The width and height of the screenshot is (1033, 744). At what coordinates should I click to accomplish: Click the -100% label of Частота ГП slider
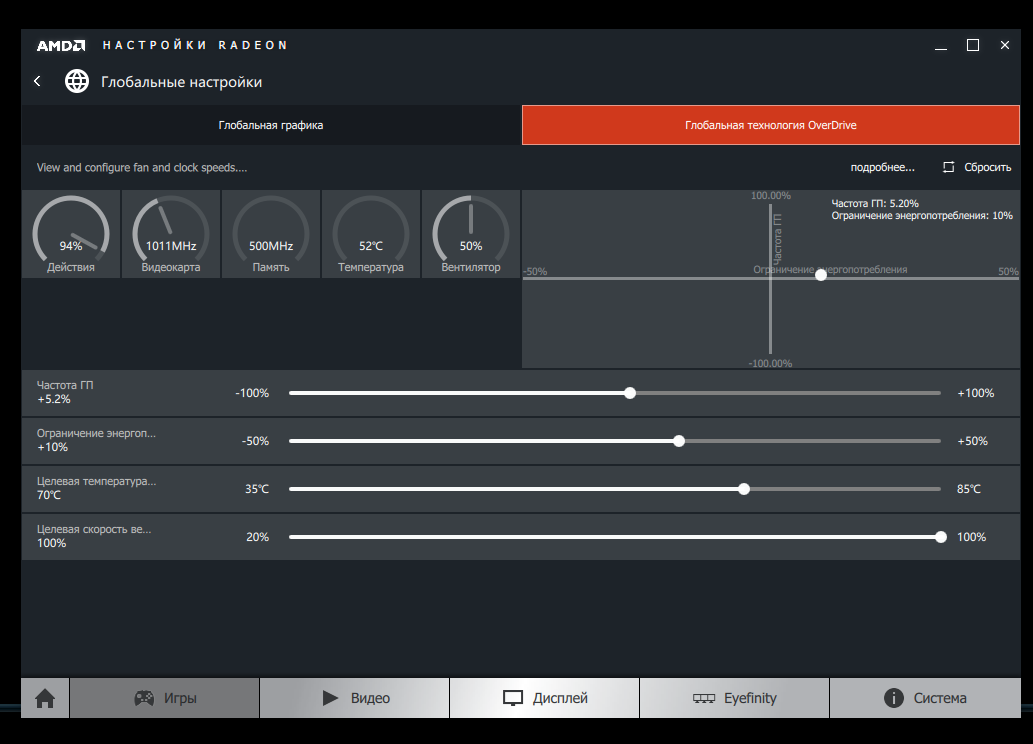[252, 393]
